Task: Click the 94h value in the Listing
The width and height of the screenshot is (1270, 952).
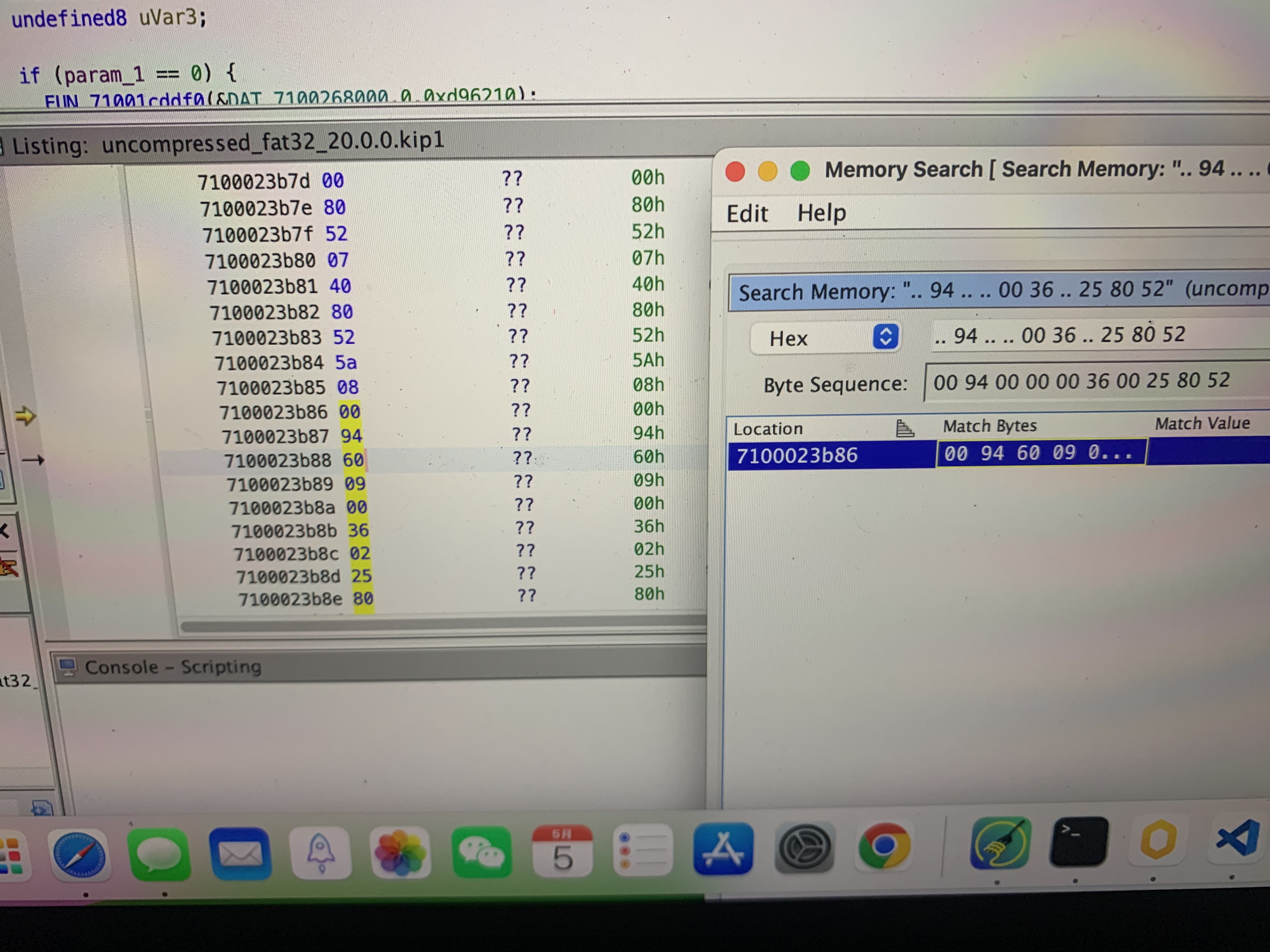Action: pyautogui.click(x=649, y=433)
